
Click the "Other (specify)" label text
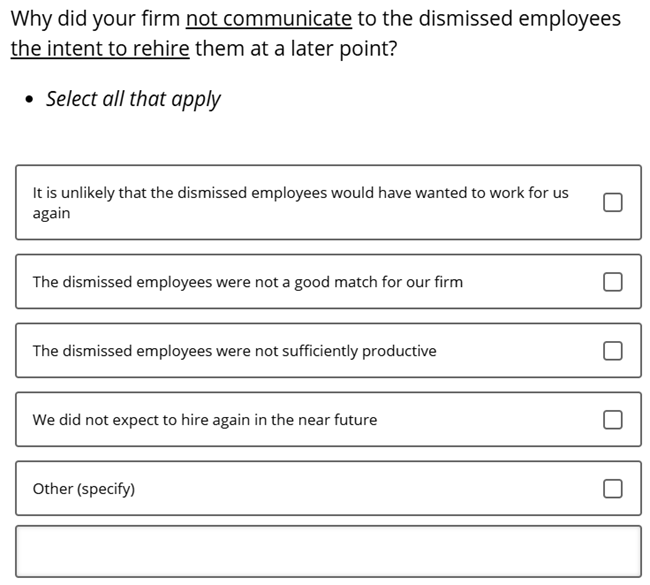(x=84, y=489)
